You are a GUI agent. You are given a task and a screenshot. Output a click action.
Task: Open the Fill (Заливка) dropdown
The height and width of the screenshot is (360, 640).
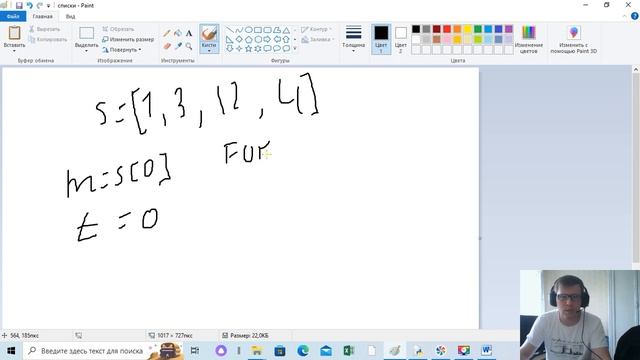[x=318, y=40]
